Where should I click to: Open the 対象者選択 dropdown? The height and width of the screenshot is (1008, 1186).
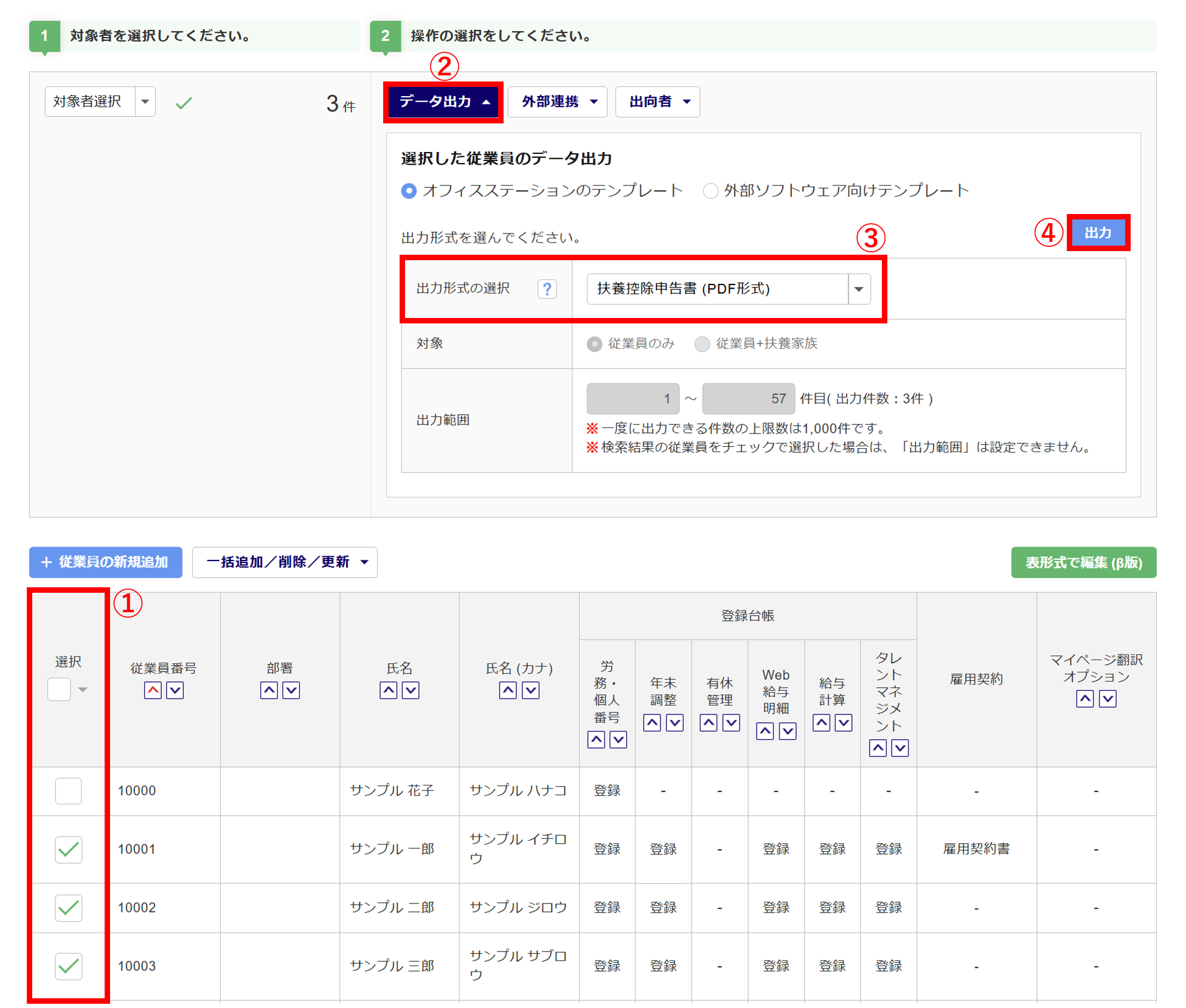coord(100,102)
